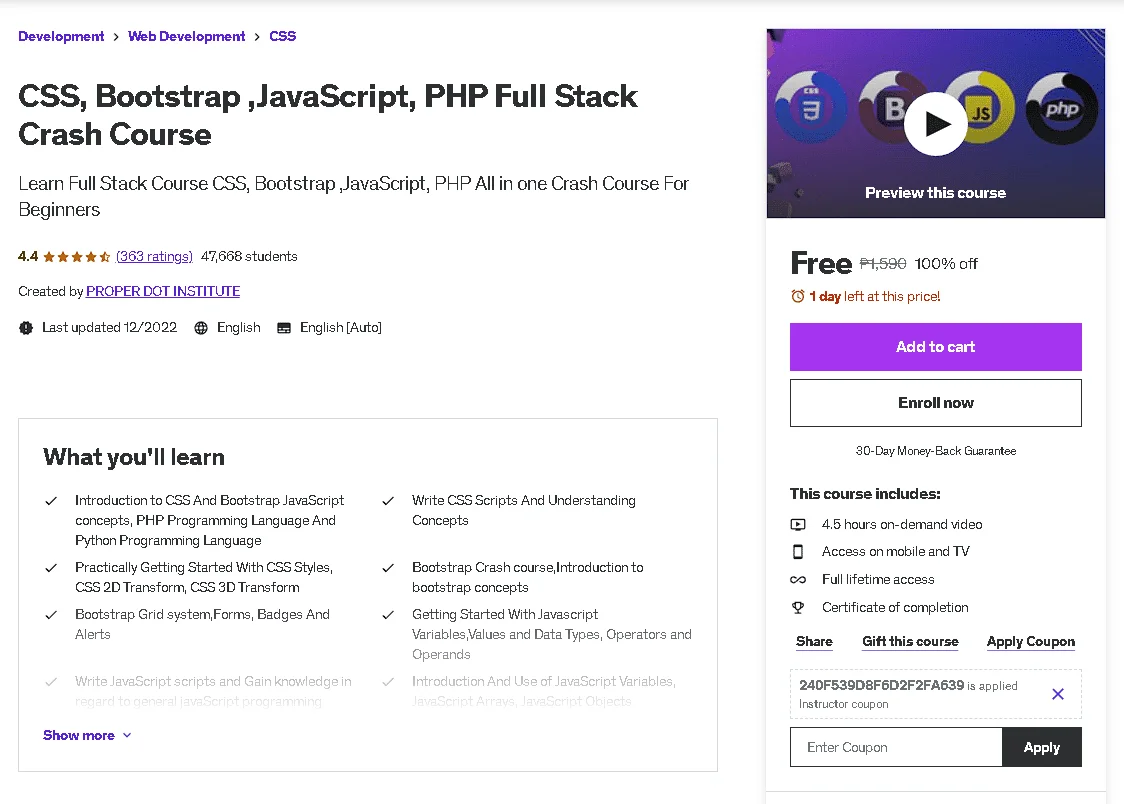Viewport: 1124px width, 804px height.
Task: Remove the applied instructor coupon
Action: 1057,694
